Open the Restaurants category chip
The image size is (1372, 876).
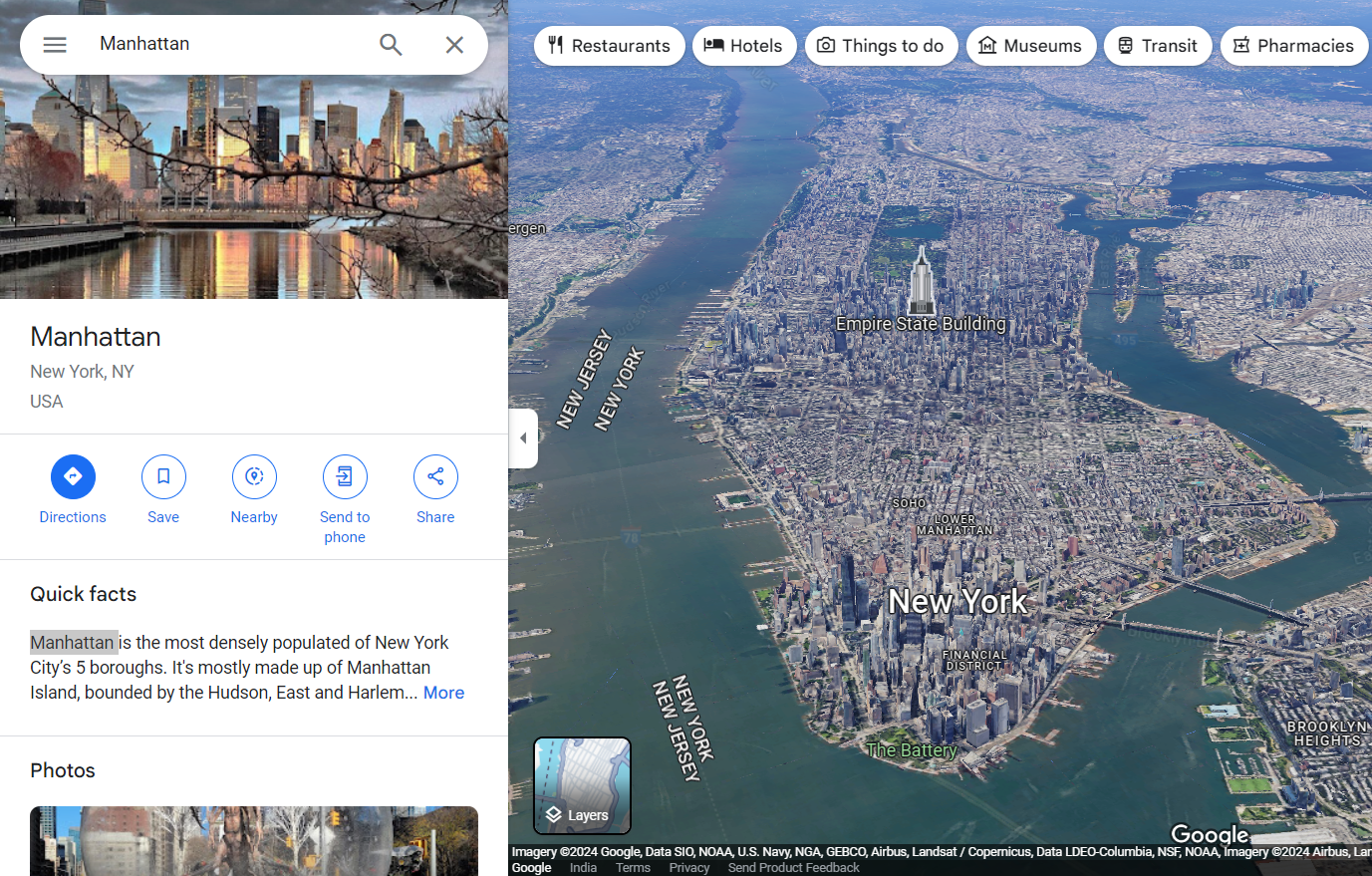point(610,46)
